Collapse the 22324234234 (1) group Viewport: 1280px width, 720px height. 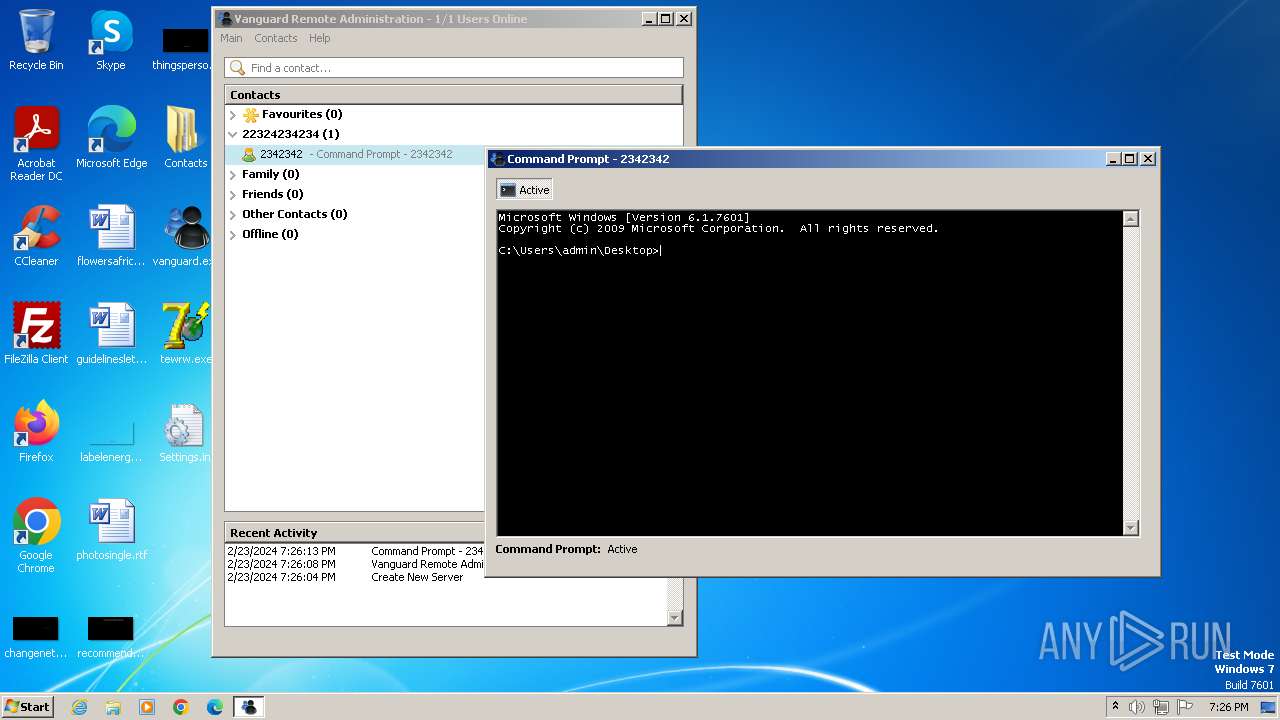233,134
